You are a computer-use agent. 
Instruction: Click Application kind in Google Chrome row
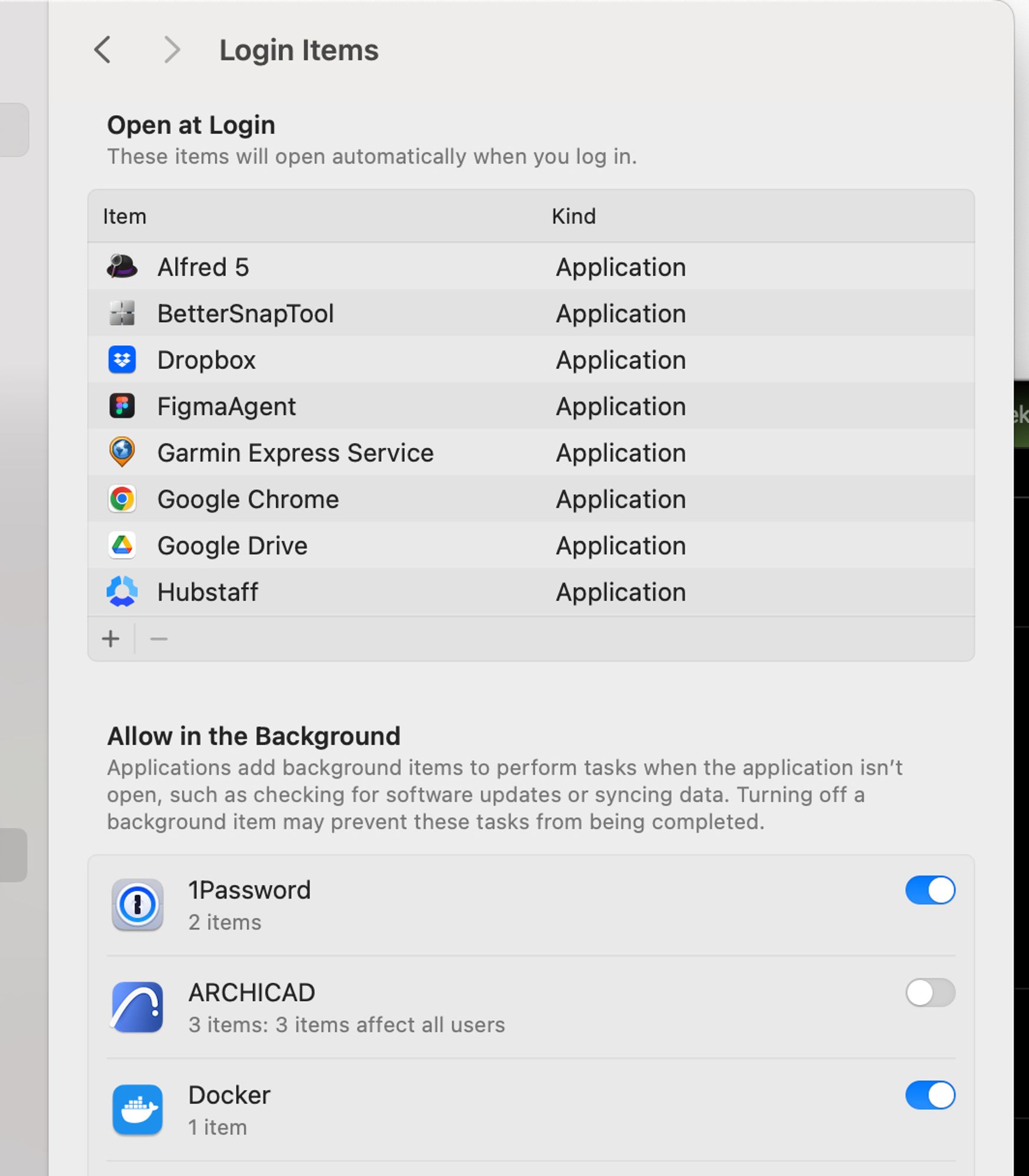coord(621,500)
